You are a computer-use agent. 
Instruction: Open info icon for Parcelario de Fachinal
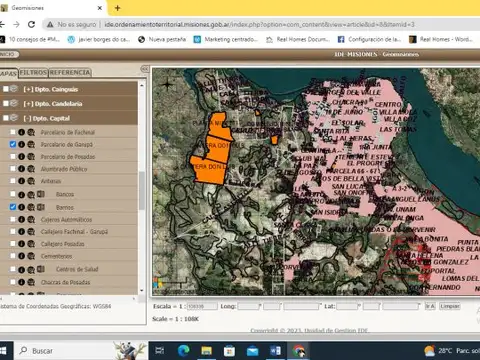point(21,132)
